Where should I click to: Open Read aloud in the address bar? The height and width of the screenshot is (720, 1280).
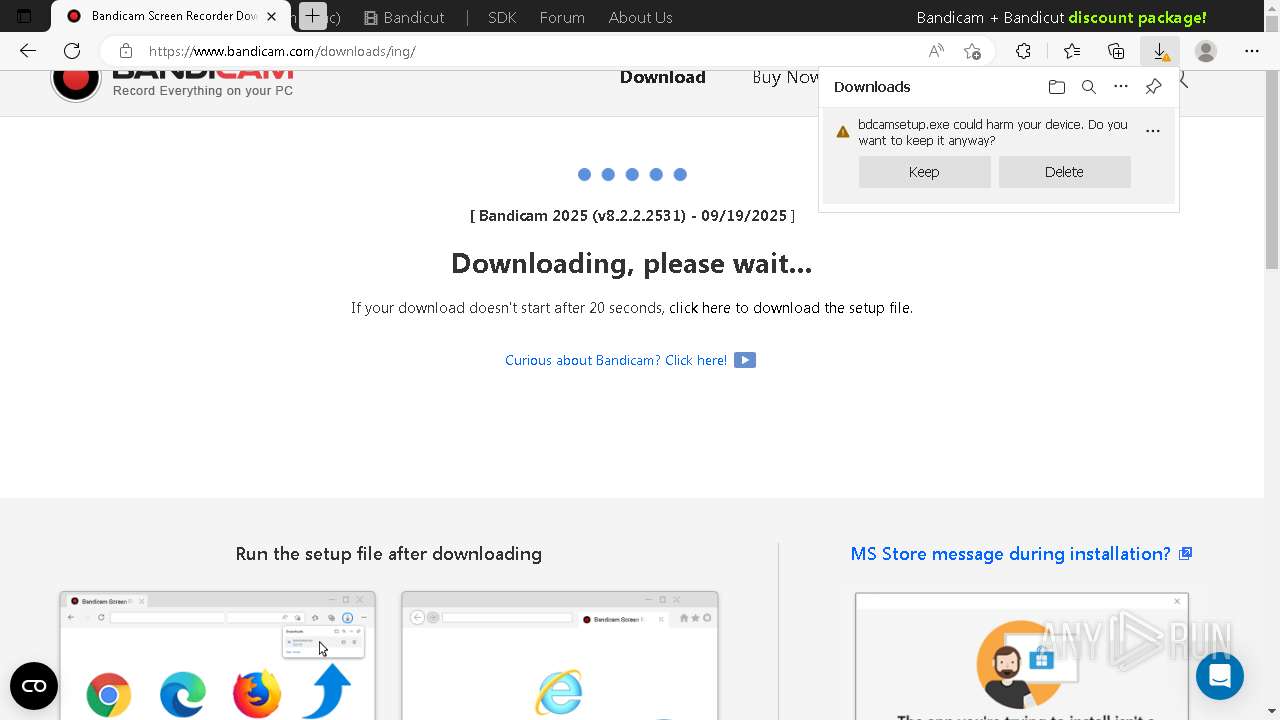[x=936, y=51]
